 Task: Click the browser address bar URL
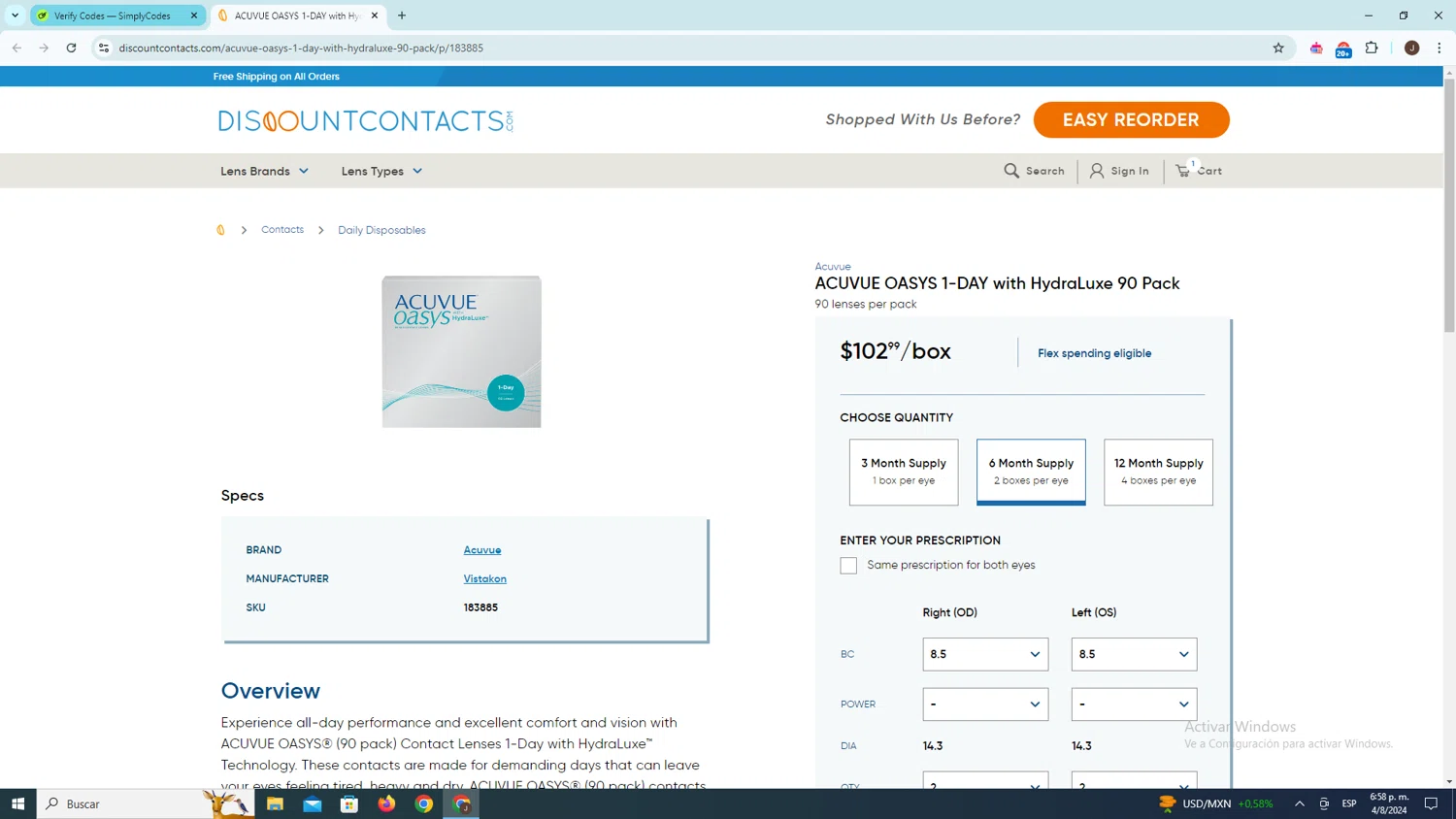(x=301, y=48)
